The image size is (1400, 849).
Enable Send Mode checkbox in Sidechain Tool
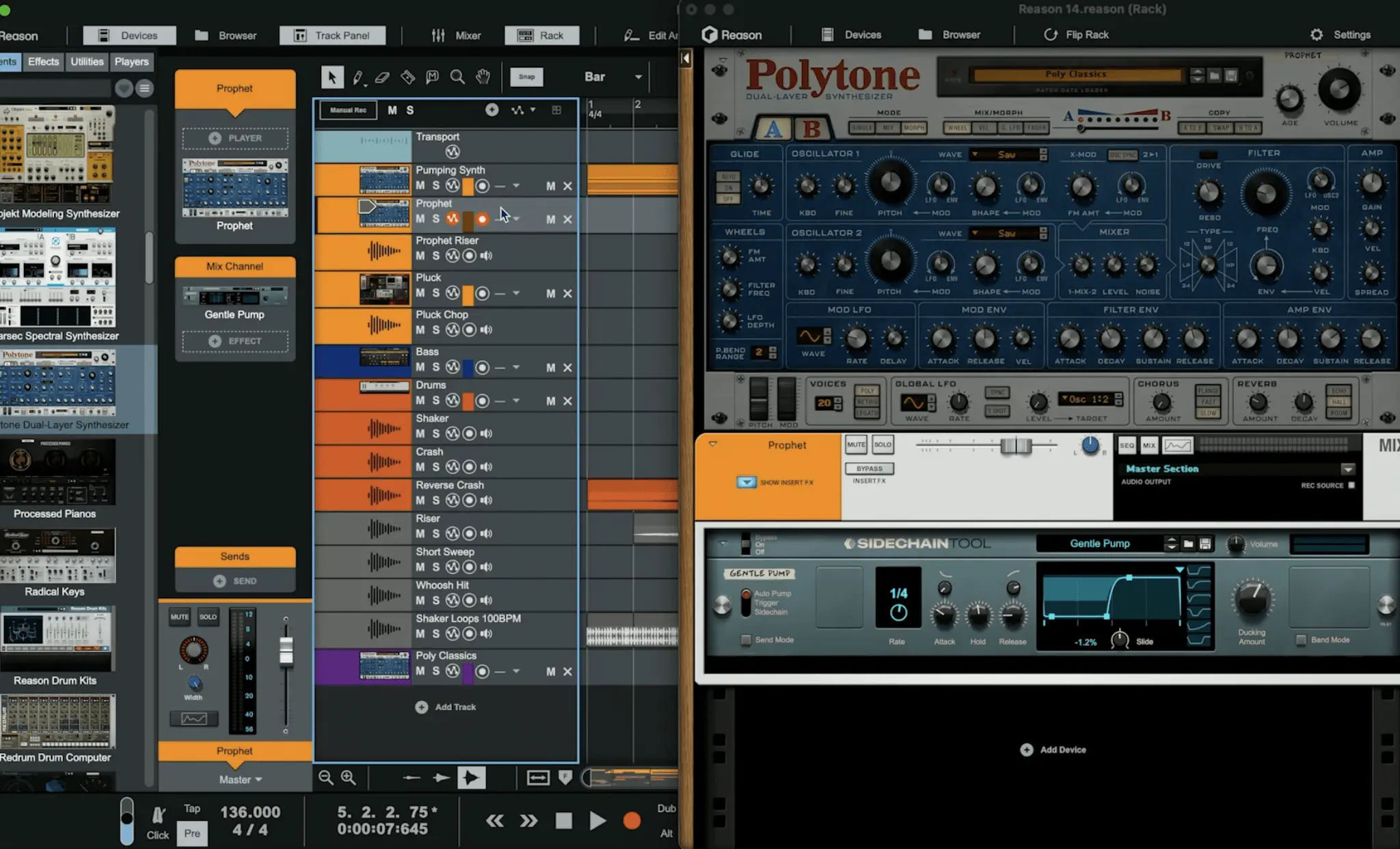(x=746, y=640)
